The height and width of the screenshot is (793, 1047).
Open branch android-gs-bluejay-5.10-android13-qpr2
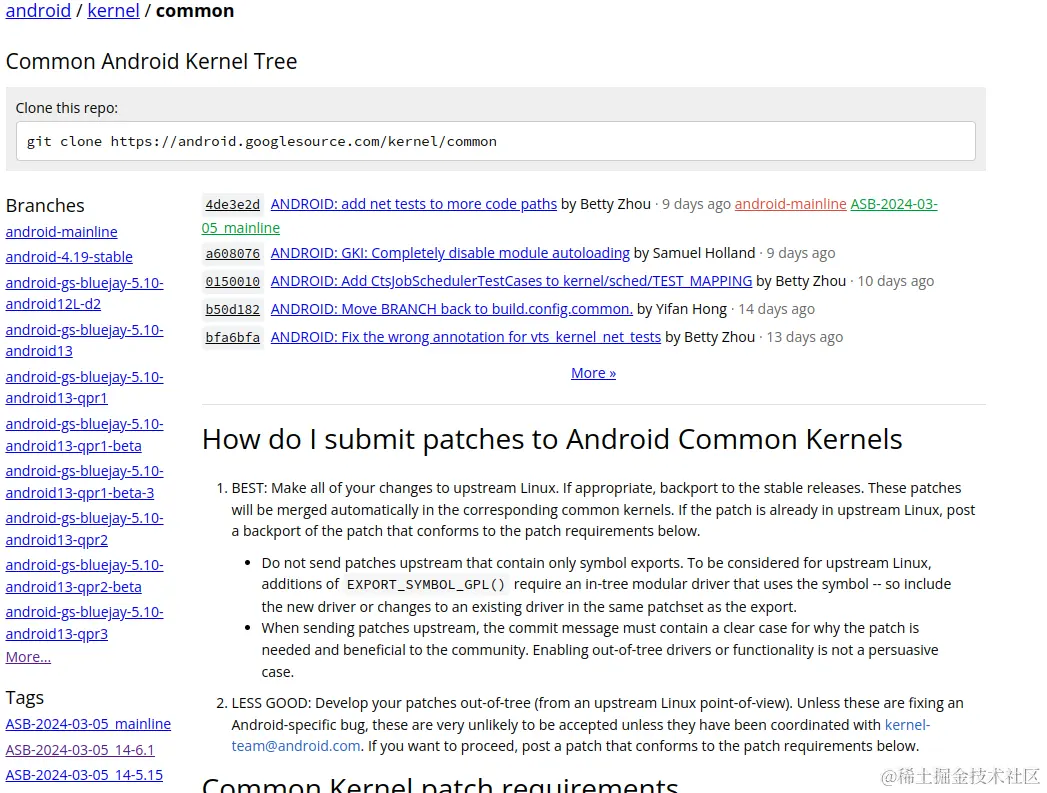click(84, 528)
